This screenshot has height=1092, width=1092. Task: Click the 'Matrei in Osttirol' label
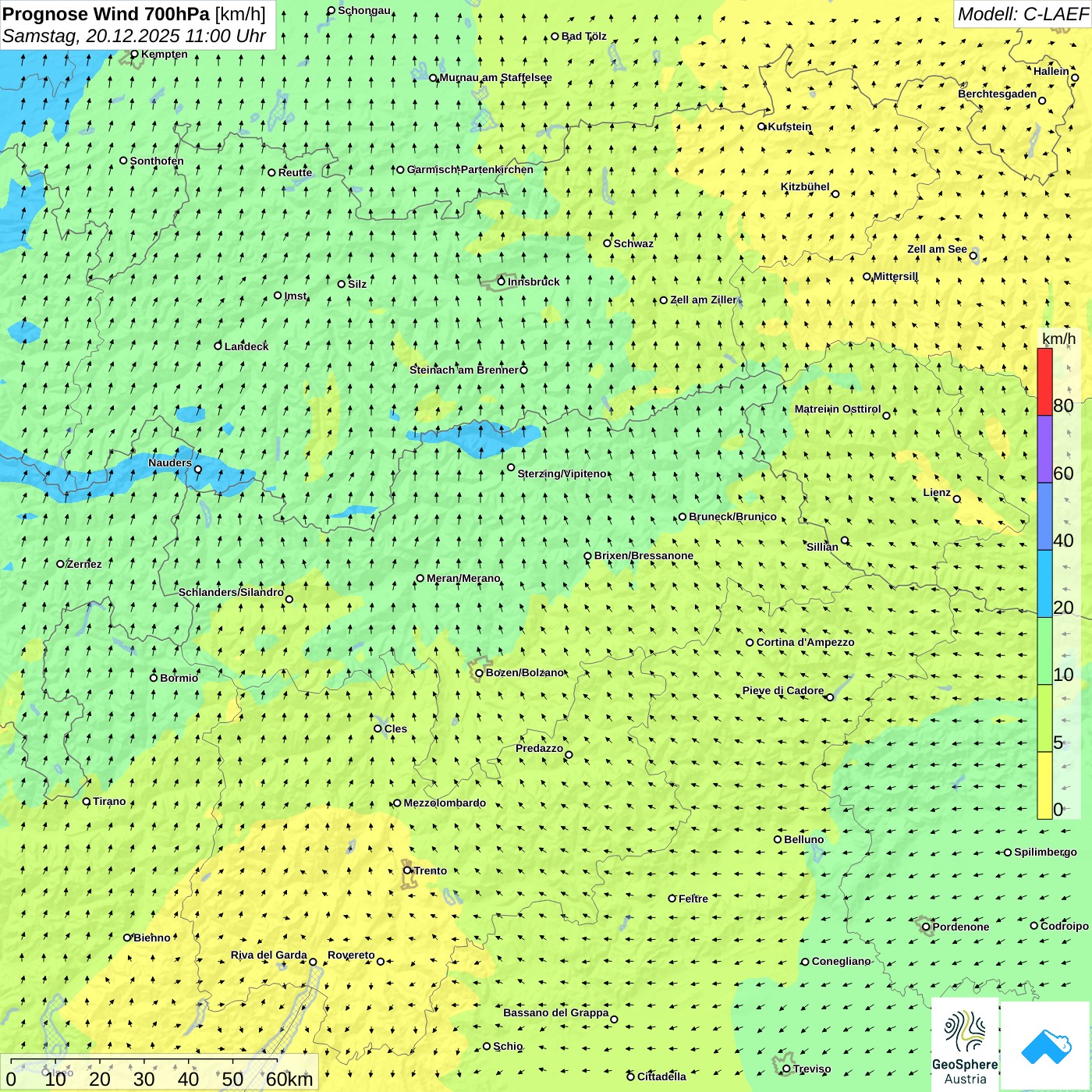838,409
